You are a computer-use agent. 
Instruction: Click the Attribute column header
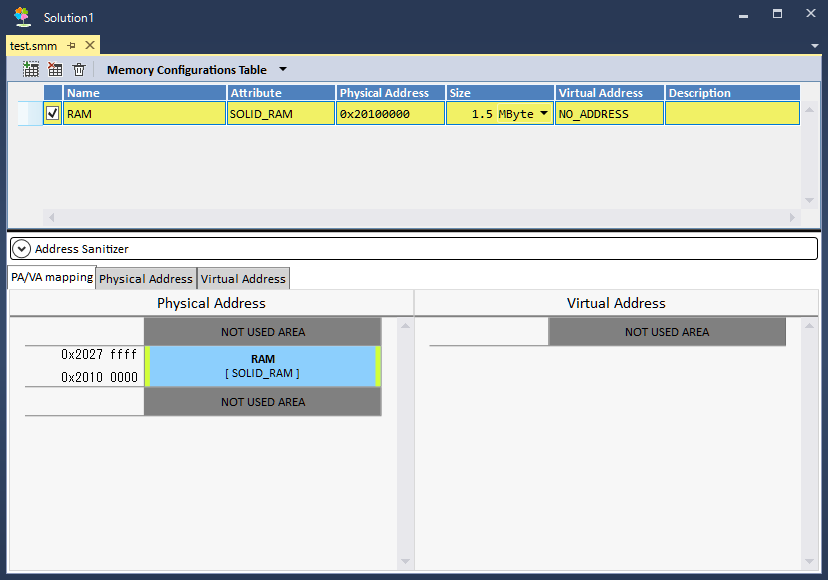(x=282, y=93)
